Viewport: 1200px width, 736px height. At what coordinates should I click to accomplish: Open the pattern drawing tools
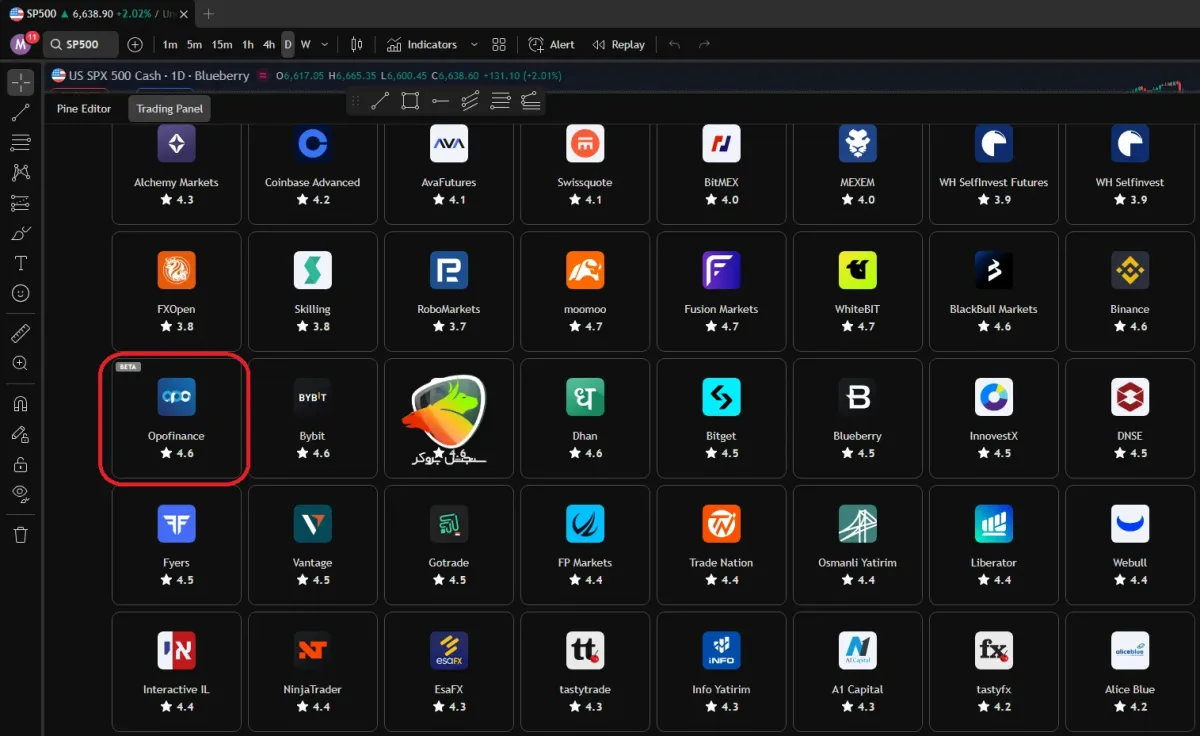pos(20,173)
